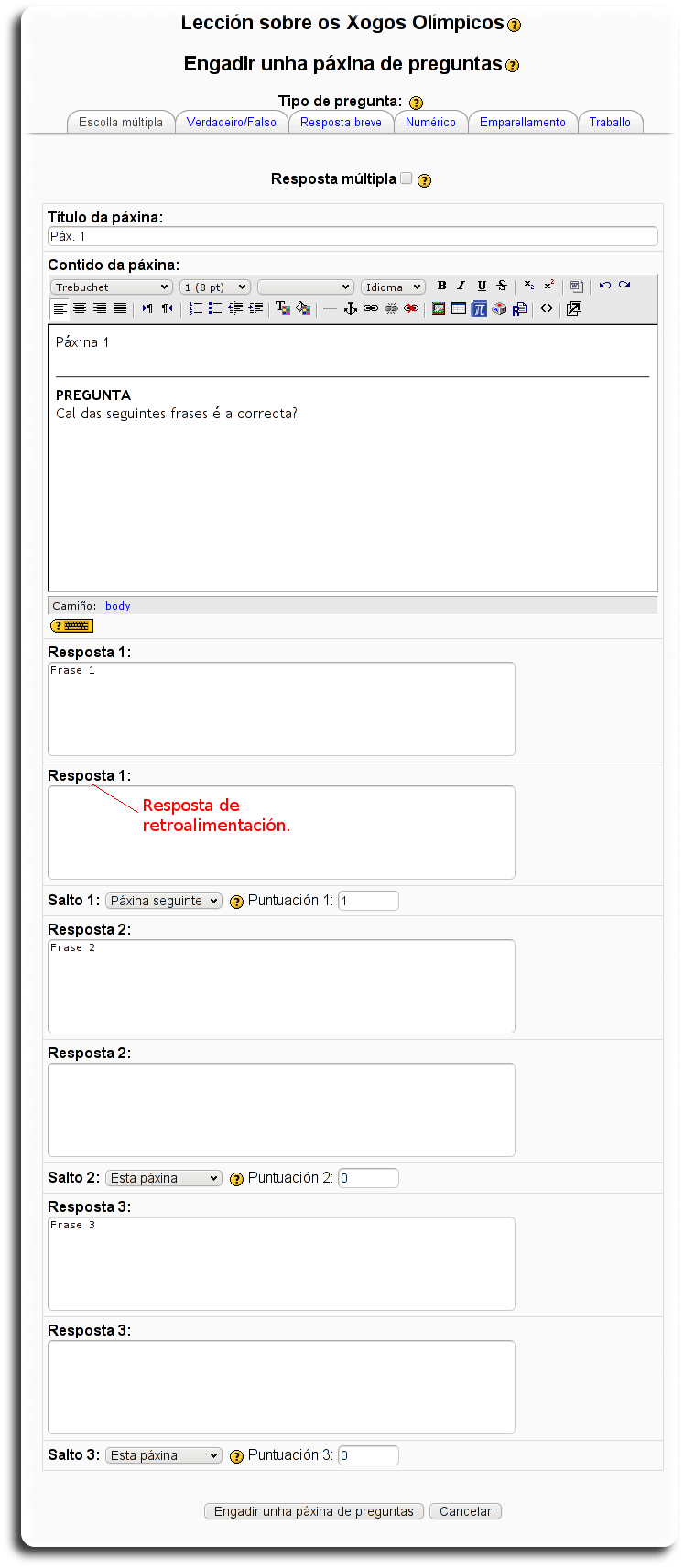Switch to the Verdadeiro/Falso tab

point(232,122)
